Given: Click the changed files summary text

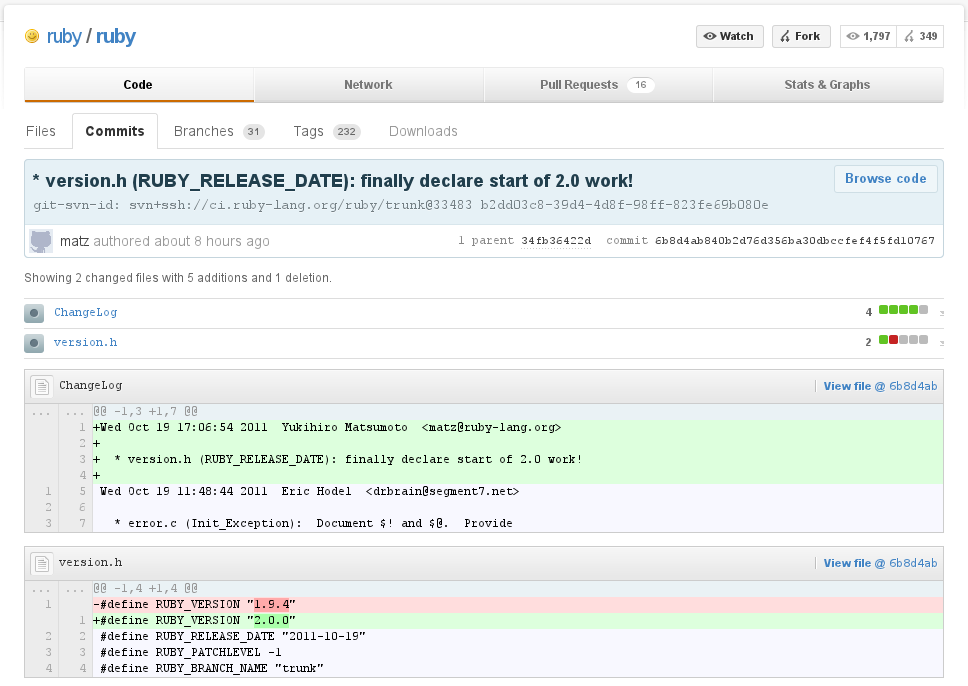Looking at the screenshot, I should coord(178,278).
